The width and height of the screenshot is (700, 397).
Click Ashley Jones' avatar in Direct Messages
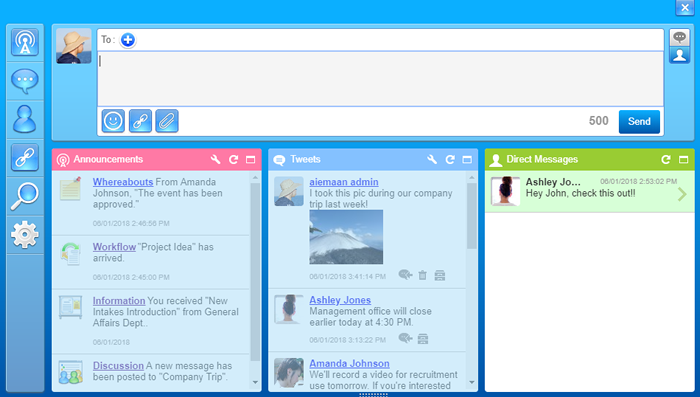(x=505, y=191)
